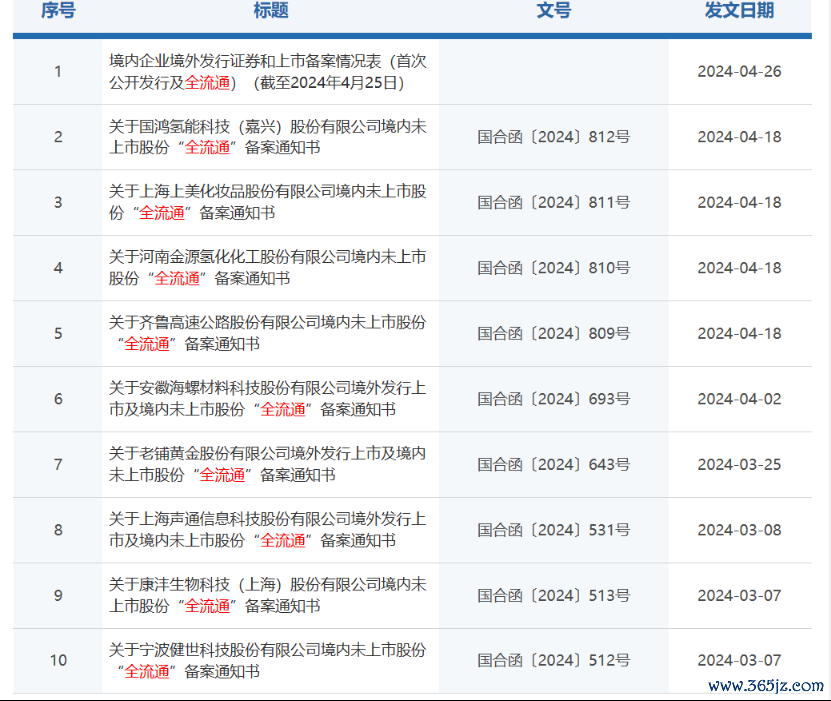Click the date 2024-04-26
Screen dimensions: 831x701
point(739,72)
